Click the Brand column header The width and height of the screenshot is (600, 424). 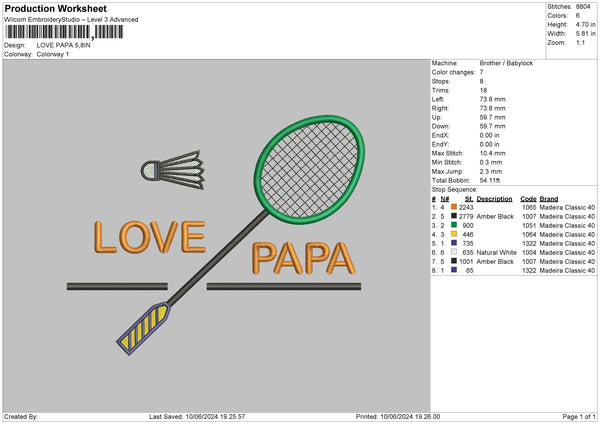pyautogui.click(x=549, y=199)
